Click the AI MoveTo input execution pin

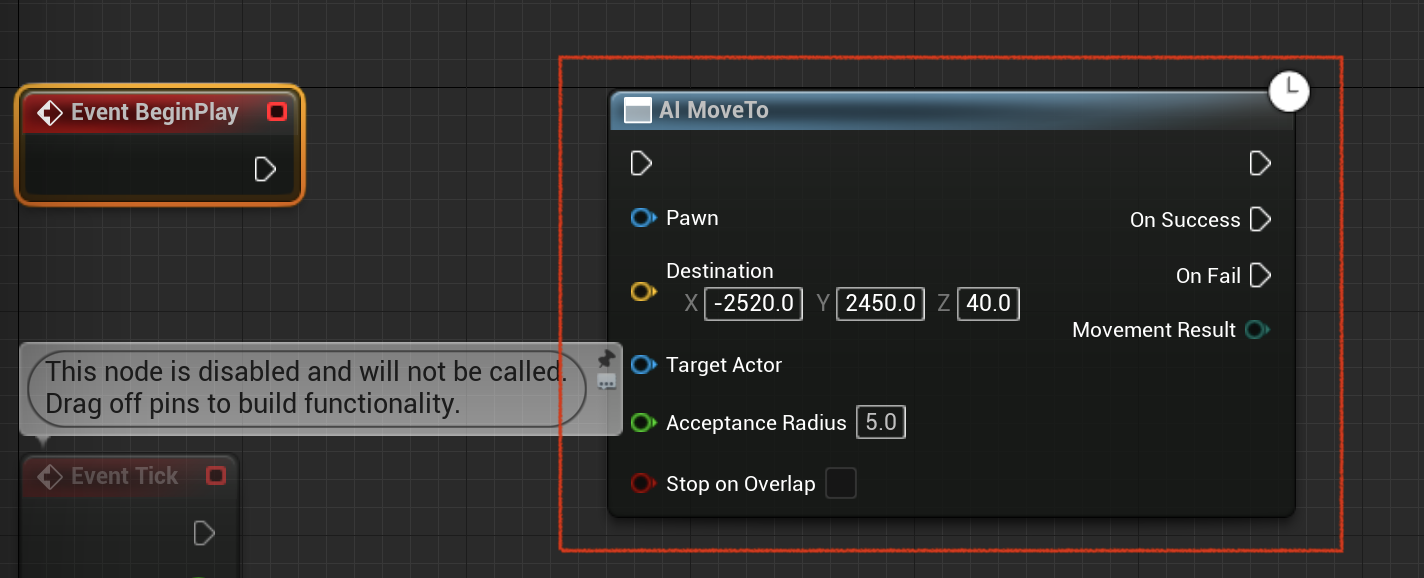[x=641, y=163]
